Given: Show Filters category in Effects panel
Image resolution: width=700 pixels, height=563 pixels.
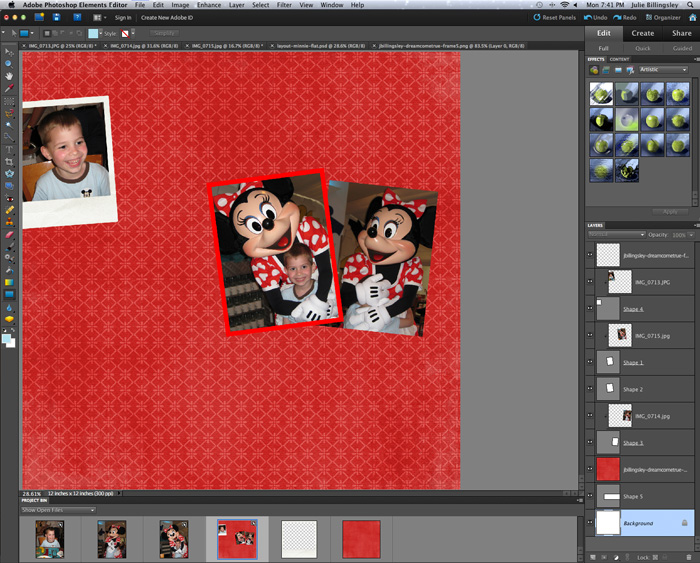Looking at the screenshot, I should click(594, 70).
